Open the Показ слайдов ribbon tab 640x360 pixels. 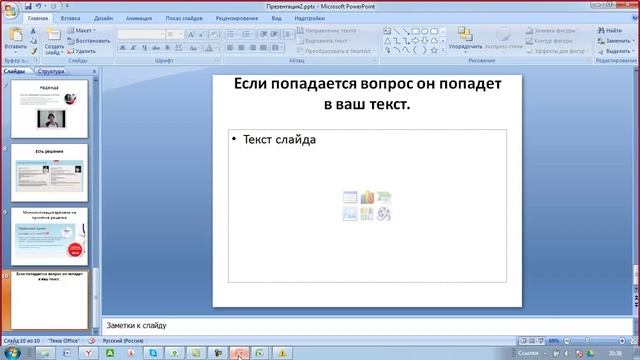coord(184,18)
